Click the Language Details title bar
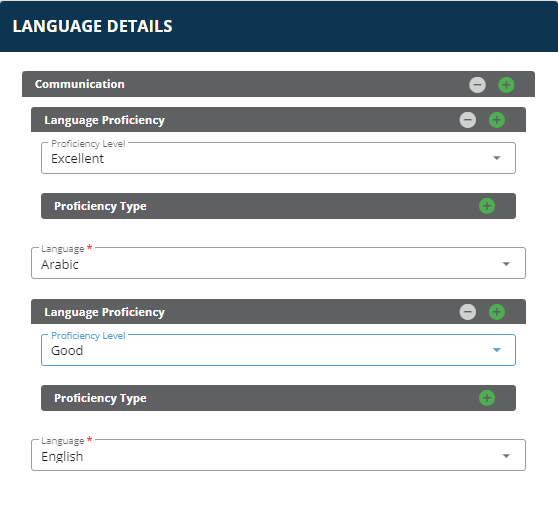 click(279, 26)
